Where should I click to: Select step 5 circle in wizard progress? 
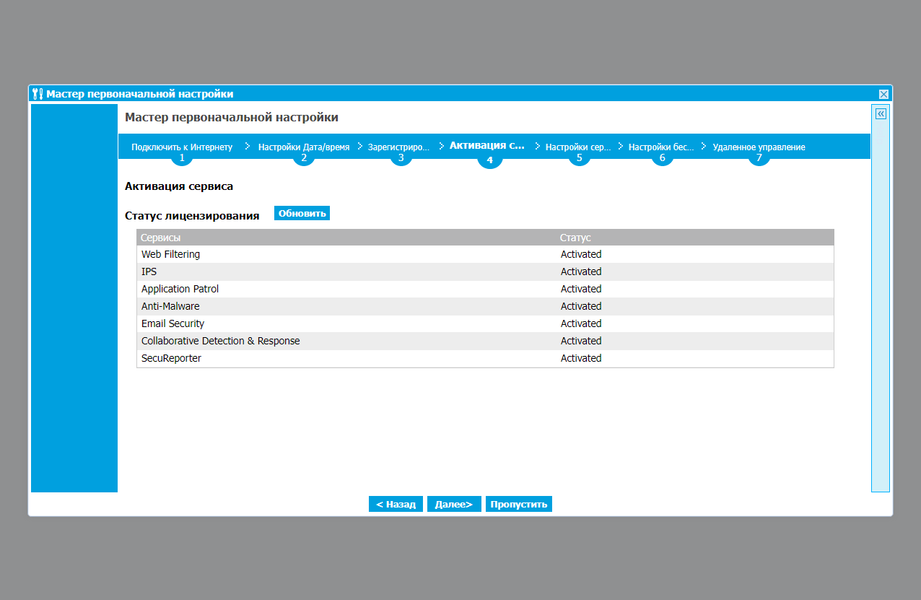579,157
